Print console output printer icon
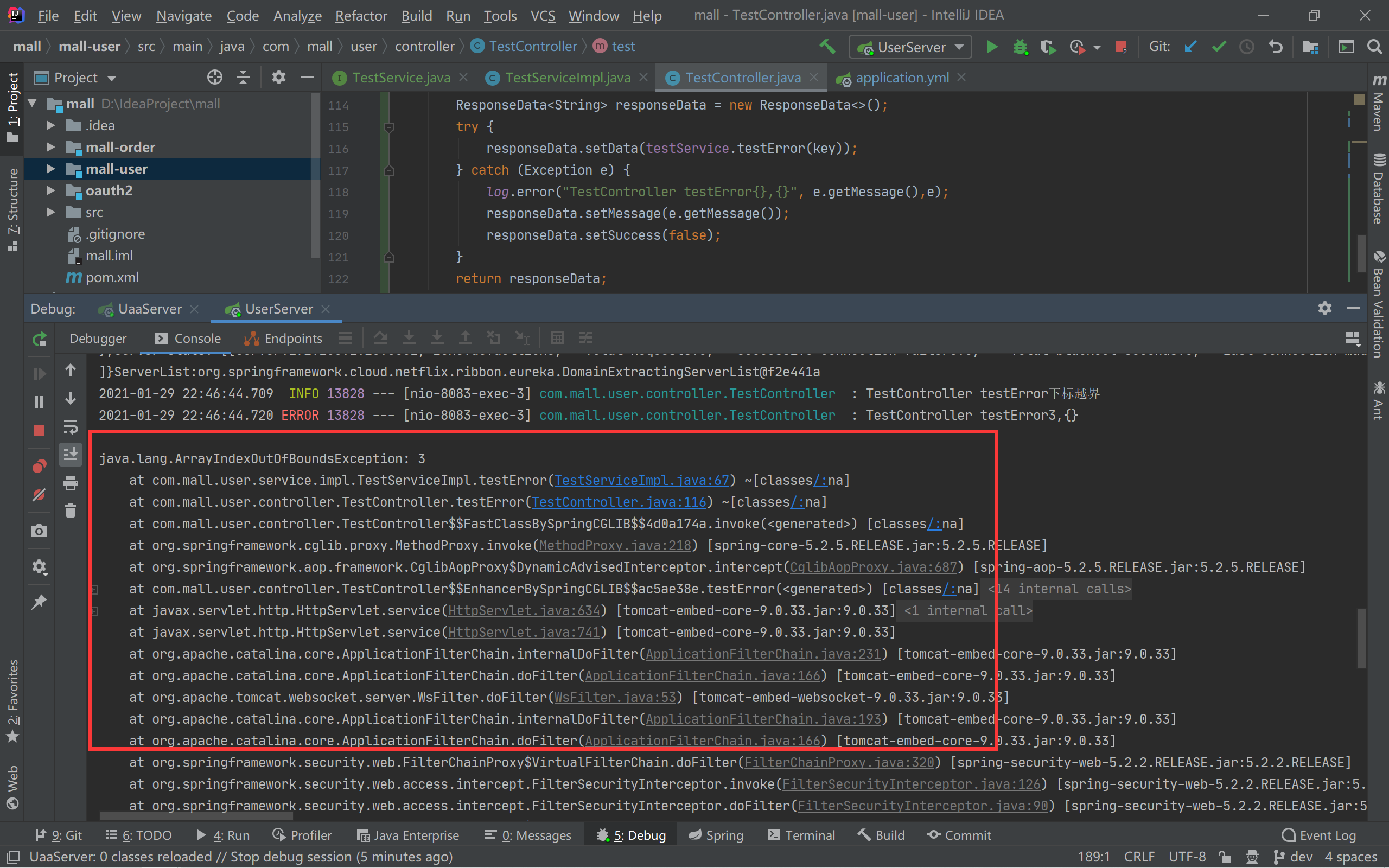The height and width of the screenshot is (868, 1389). pos(71,483)
